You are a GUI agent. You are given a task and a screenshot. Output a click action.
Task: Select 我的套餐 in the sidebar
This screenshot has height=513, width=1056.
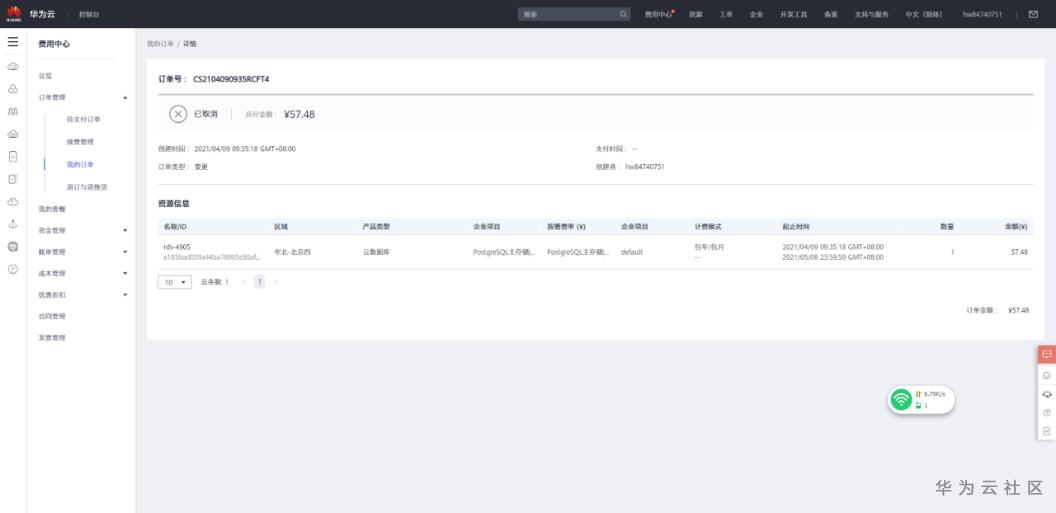pos(52,209)
